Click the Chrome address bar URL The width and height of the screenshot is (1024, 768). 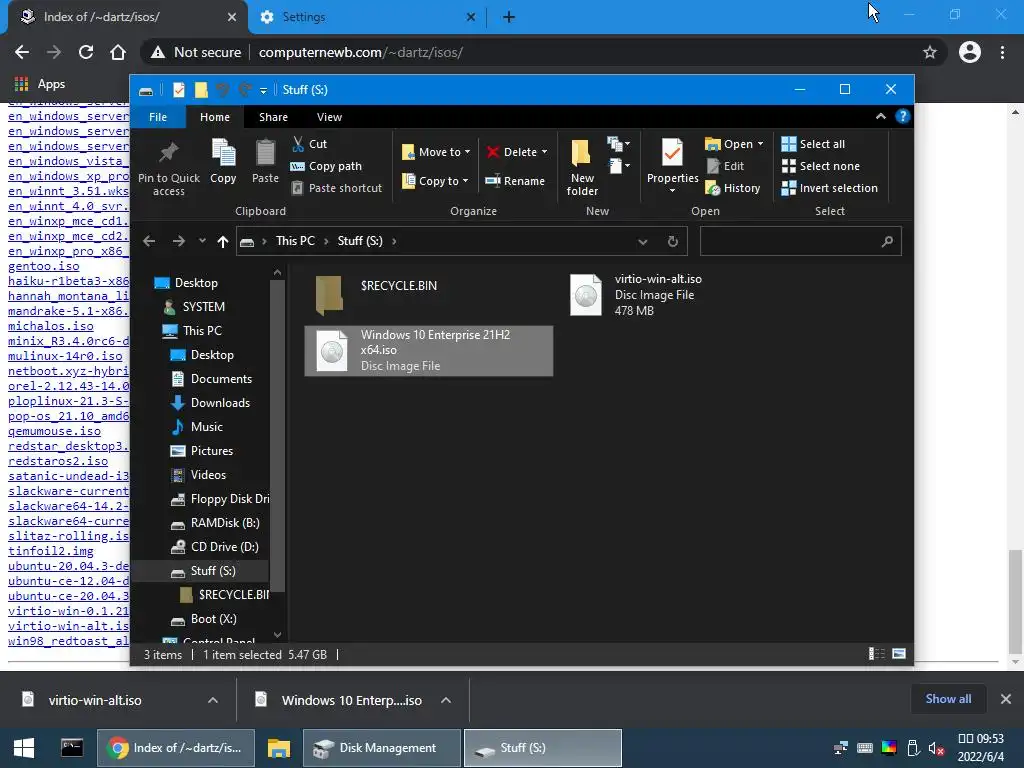pyautogui.click(x=360, y=52)
